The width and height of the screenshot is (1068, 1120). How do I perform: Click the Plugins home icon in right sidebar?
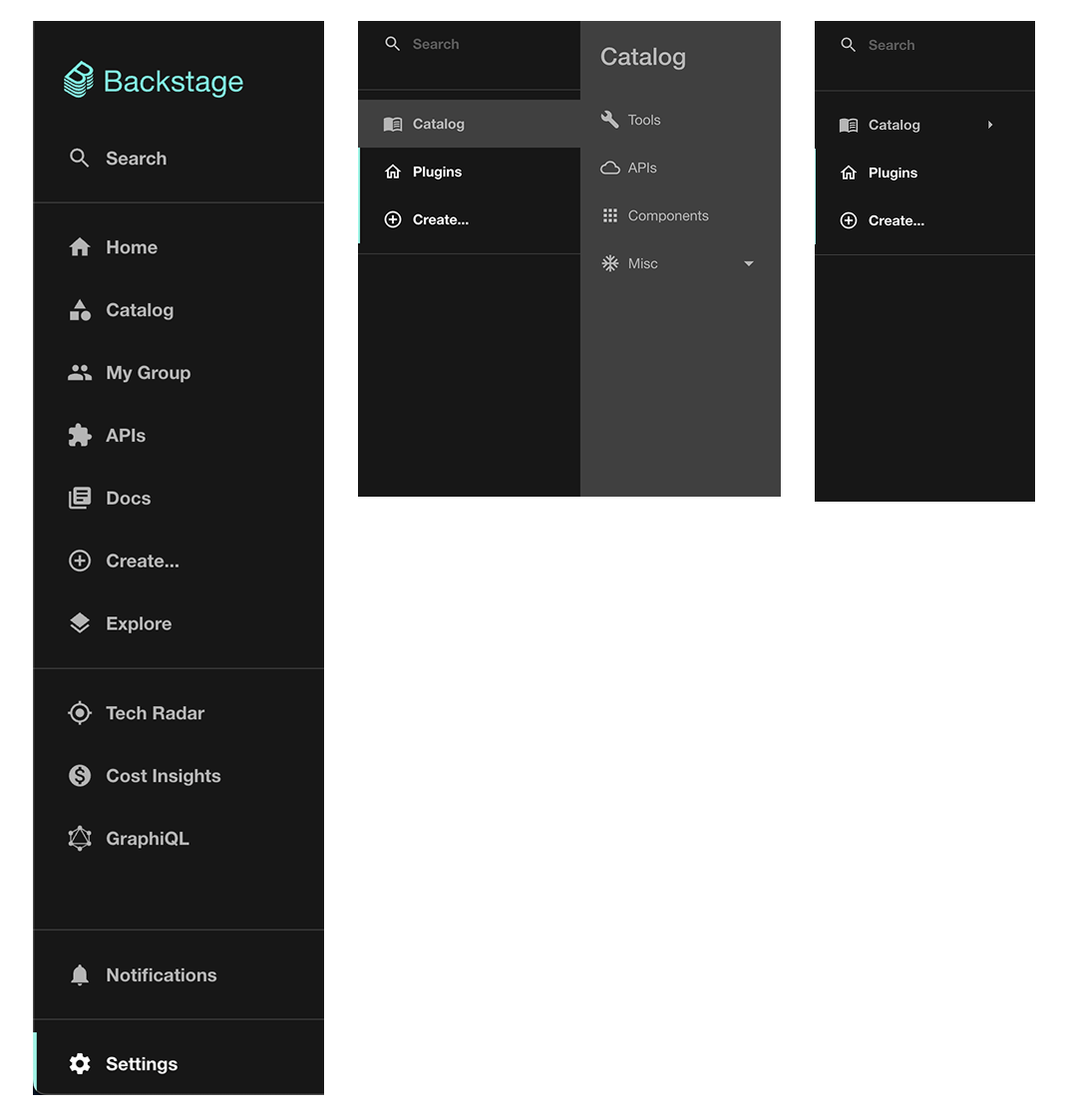848,173
